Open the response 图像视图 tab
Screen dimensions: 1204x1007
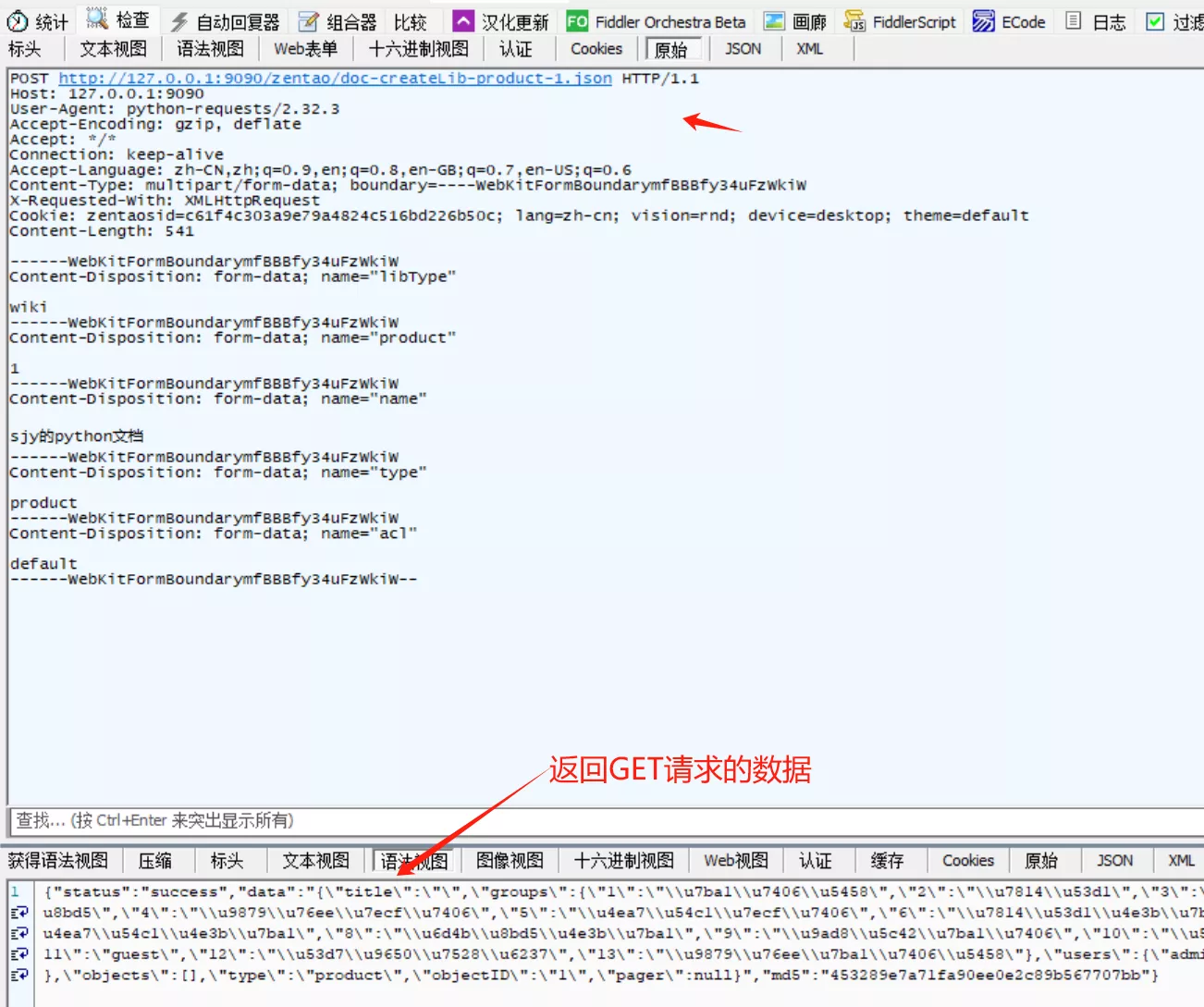coord(510,861)
